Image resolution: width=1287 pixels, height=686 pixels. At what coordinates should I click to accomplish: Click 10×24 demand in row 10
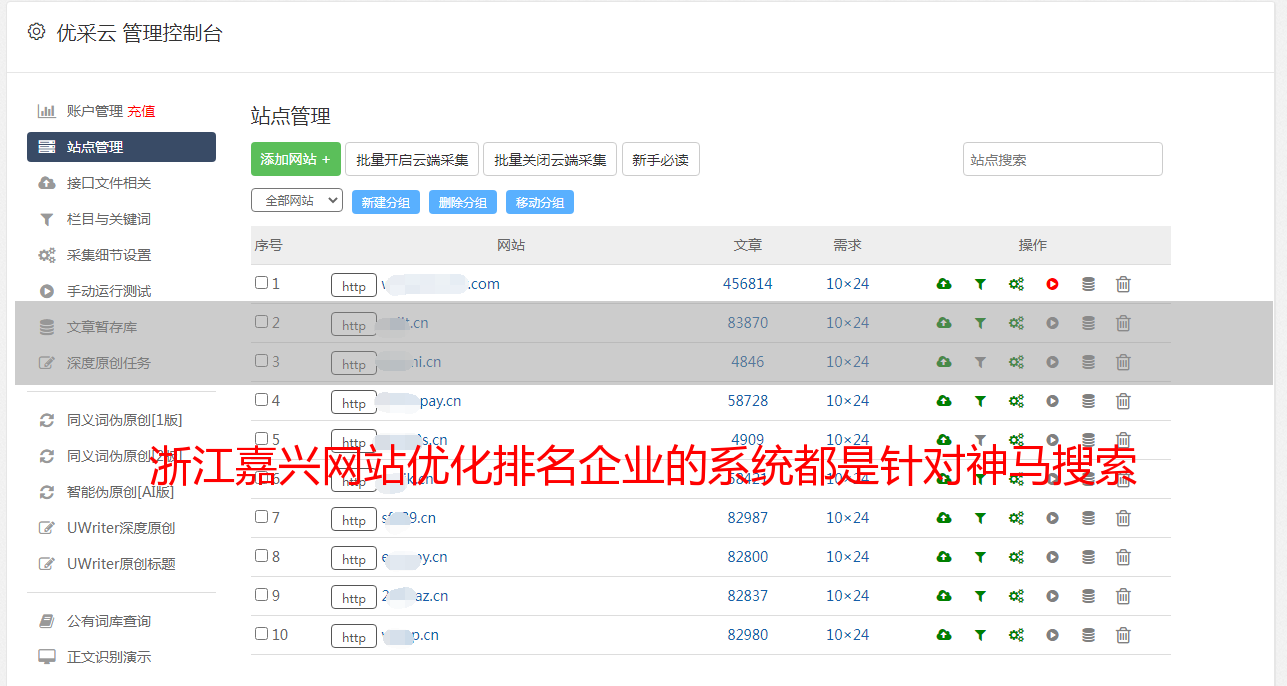tap(848, 635)
